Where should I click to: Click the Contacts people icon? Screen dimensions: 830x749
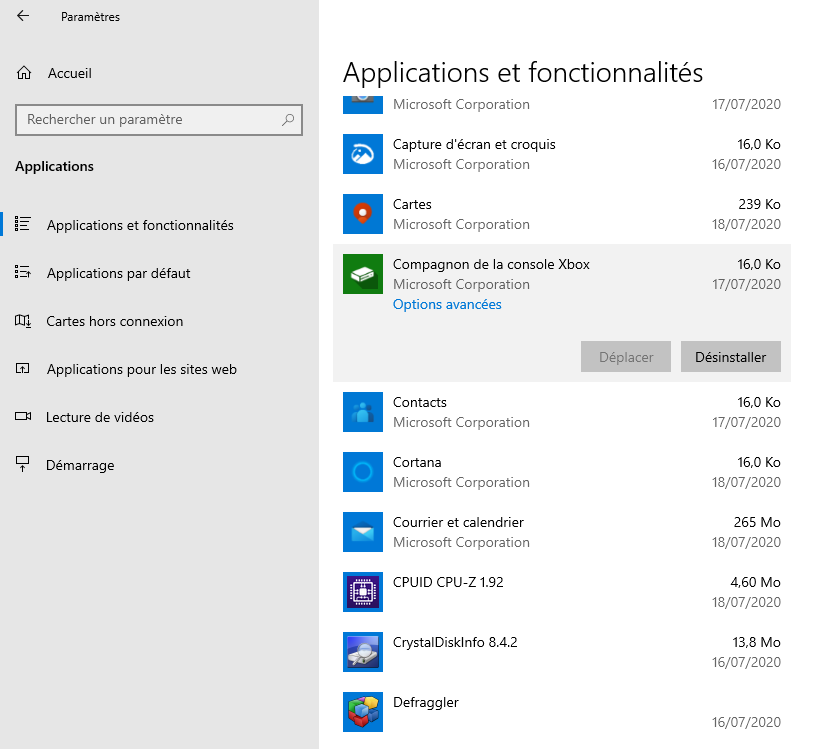click(363, 411)
